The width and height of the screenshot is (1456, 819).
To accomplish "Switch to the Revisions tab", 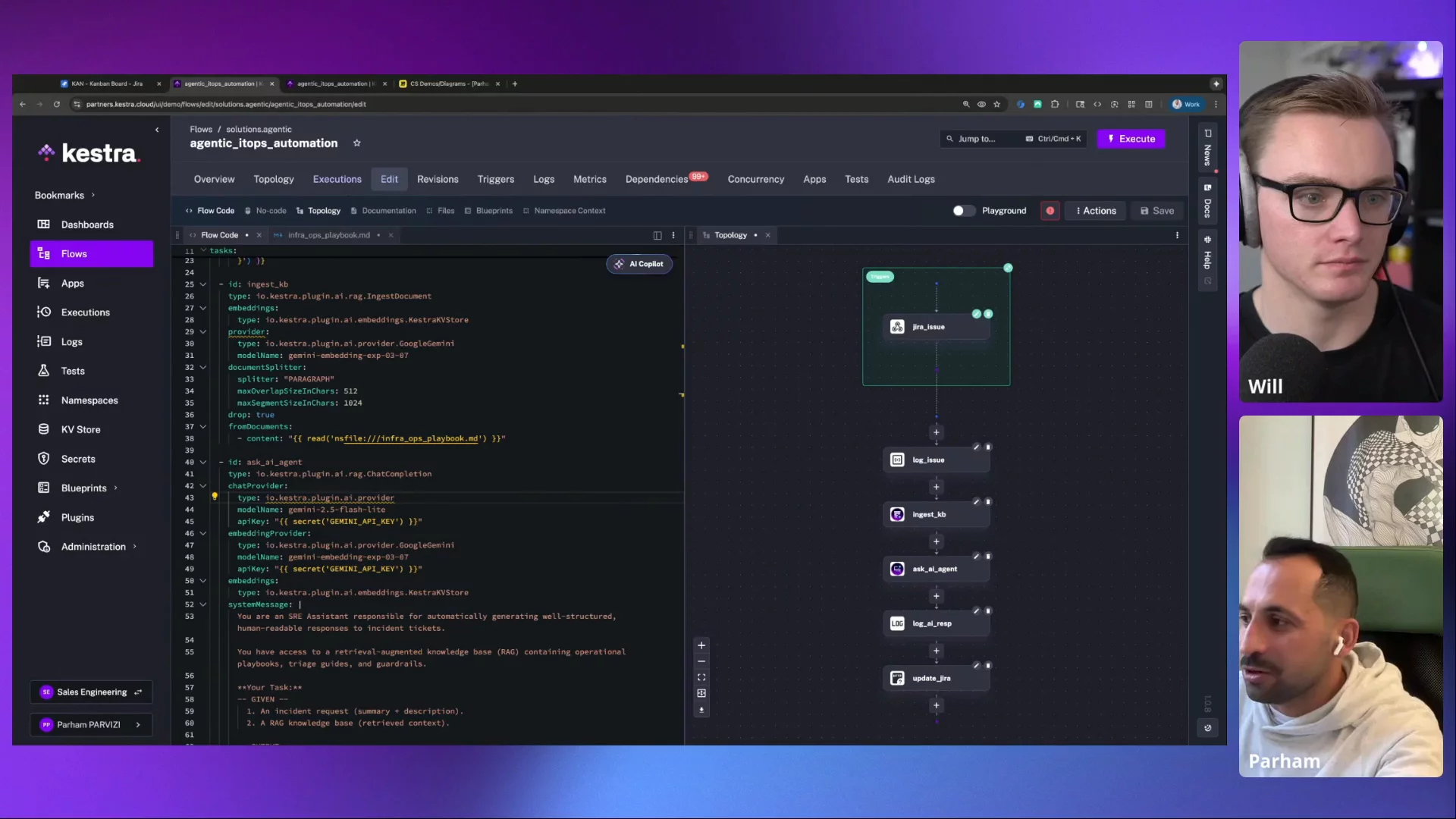I will [x=438, y=179].
